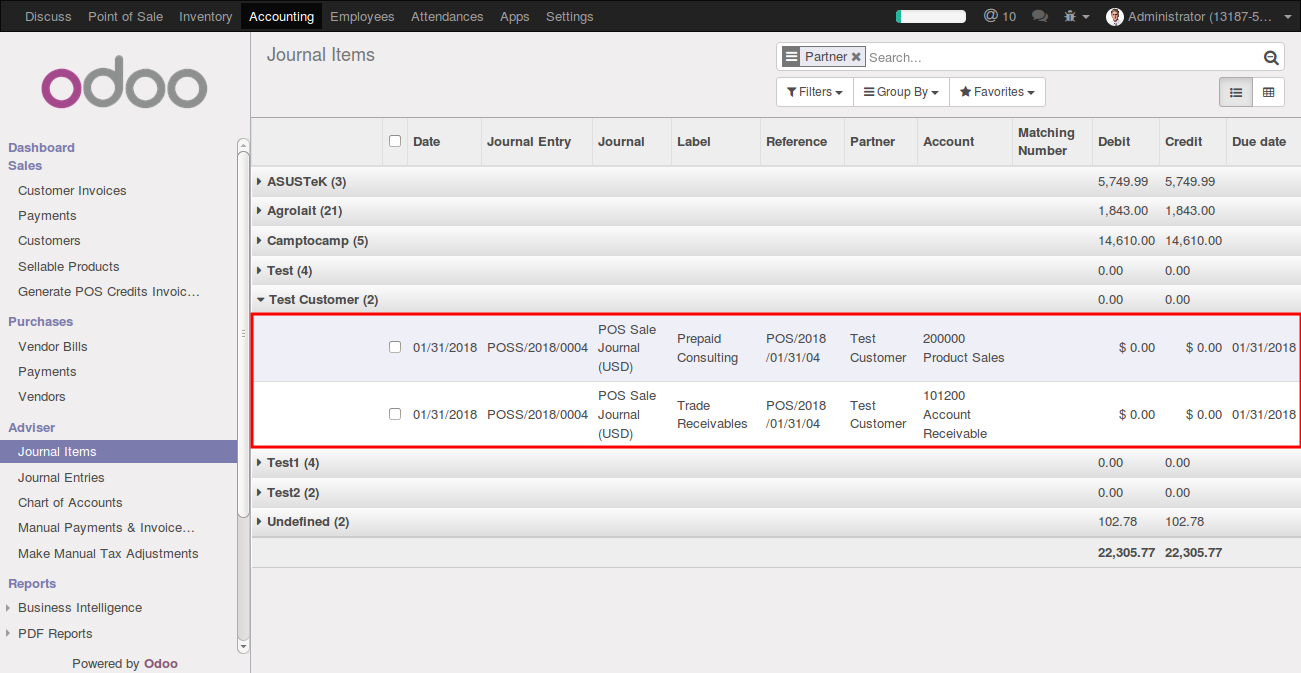1301x673 pixels.
Task: Check the select-all checkbox in table header
Action: 394,141
